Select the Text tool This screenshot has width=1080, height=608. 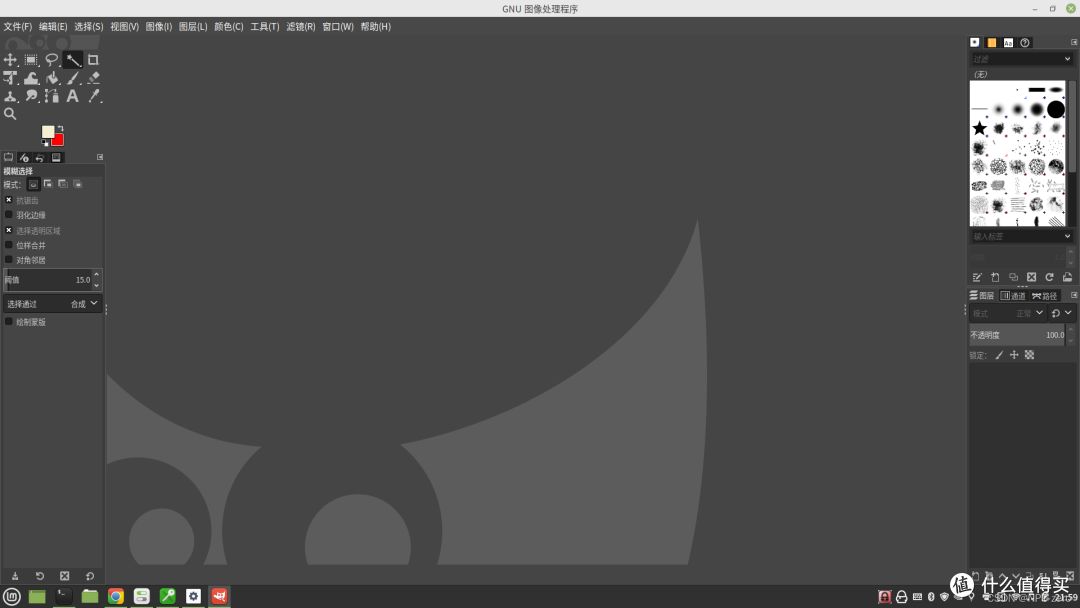coord(72,96)
